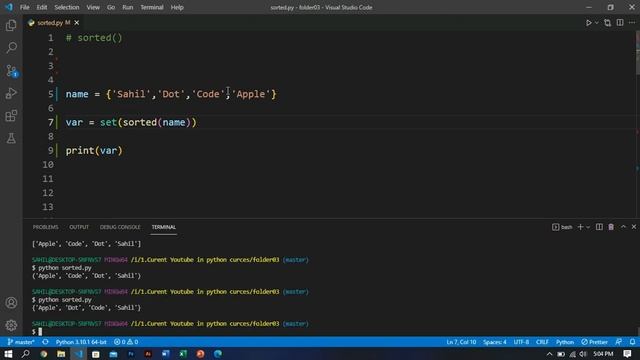Image resolution: width=640 pixels, height=360 pixels.
Task: Expand run button dropdown arrow
Action: pos(596,23)
